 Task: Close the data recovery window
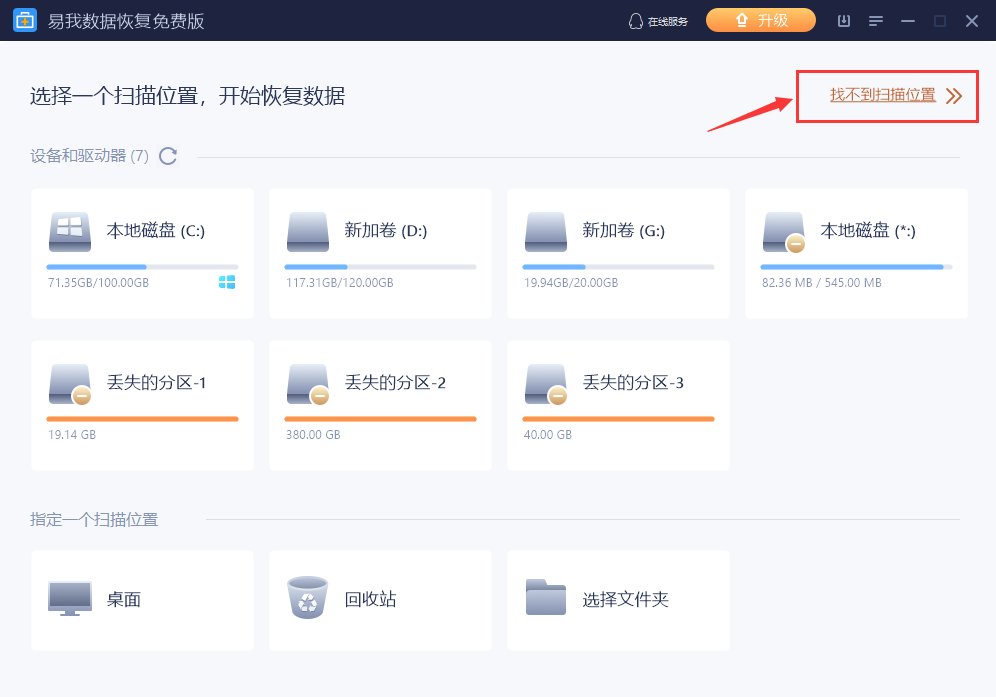coord(971,21)
